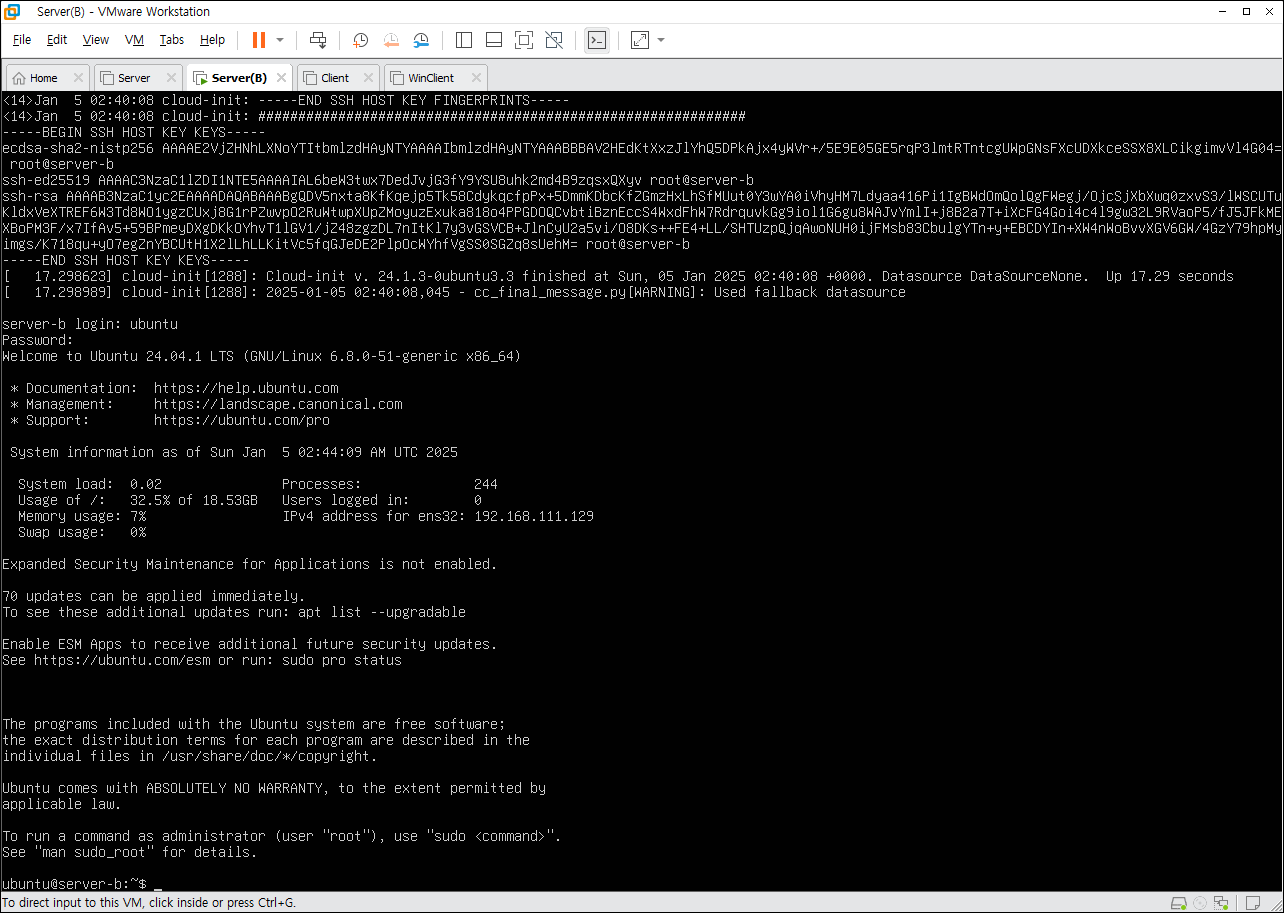The width and height of the screenshot is (1284, 913).
Task: Toggle the thumbnail bar view
Action: [x=494, y=40]
